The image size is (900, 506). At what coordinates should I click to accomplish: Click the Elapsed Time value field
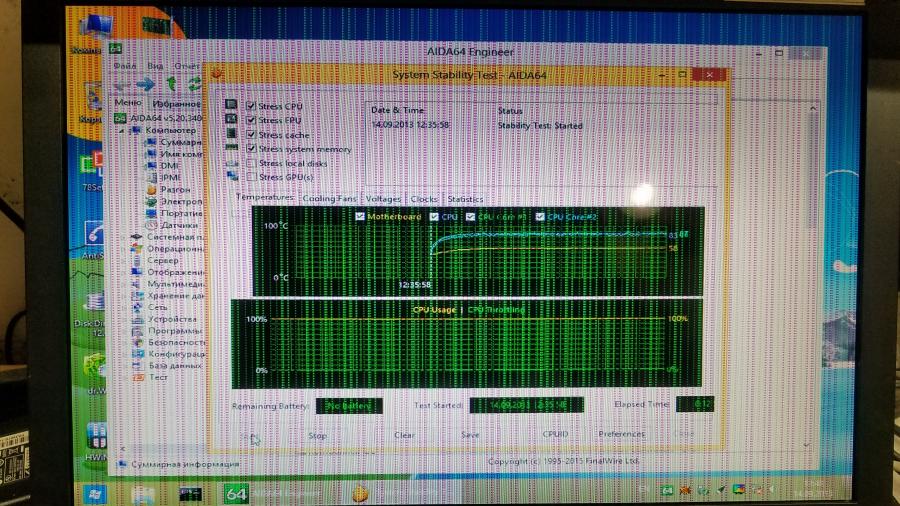(695, 404)
